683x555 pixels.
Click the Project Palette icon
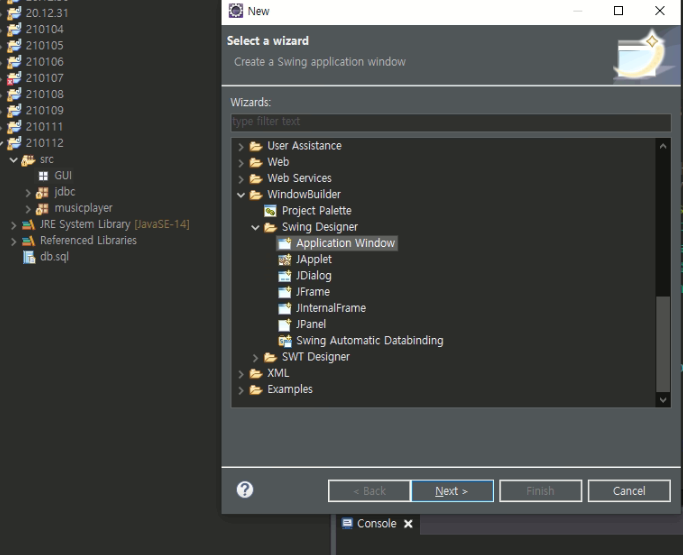[x=270, y=211]
